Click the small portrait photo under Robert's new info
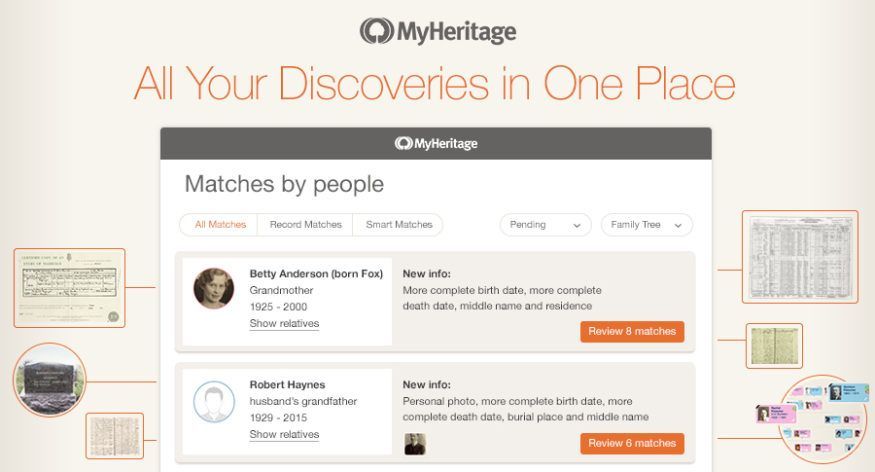The width and height of the screenshot is (875, 472). point(415,444)
